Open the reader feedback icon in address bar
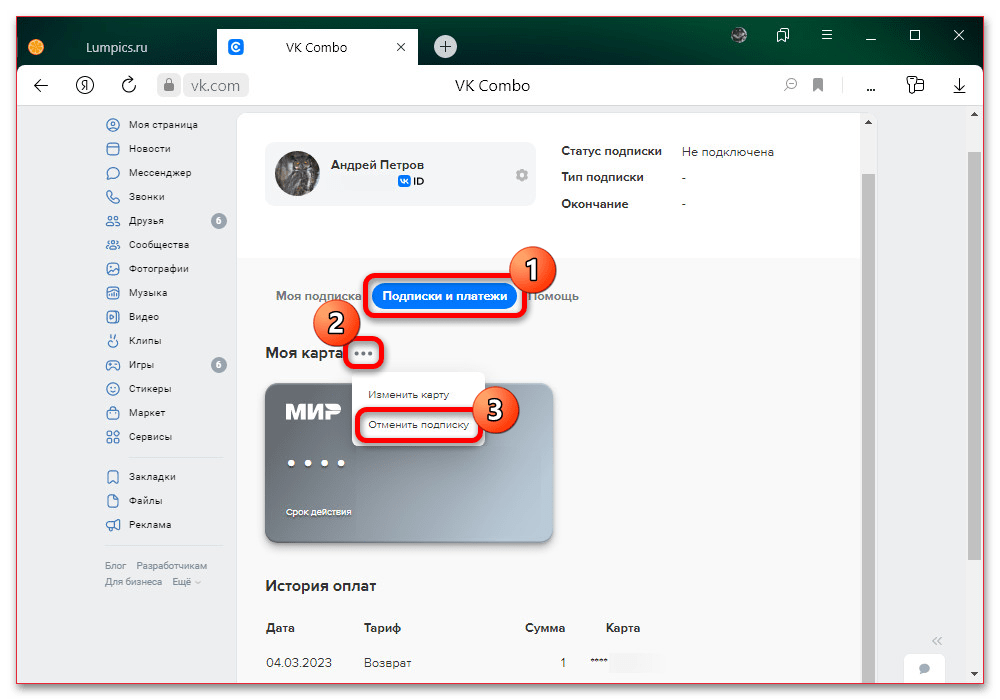Image resolution: width=1000 pixels, height=700 pixels. pyautogui.click(x=791, y=85)
